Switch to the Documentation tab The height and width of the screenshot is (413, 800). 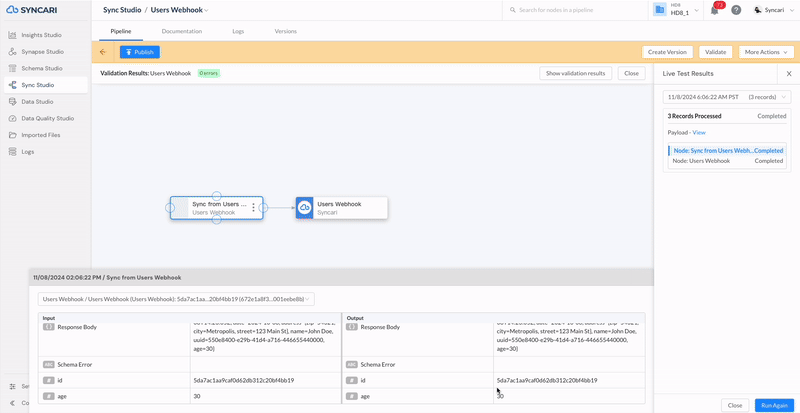182,31
